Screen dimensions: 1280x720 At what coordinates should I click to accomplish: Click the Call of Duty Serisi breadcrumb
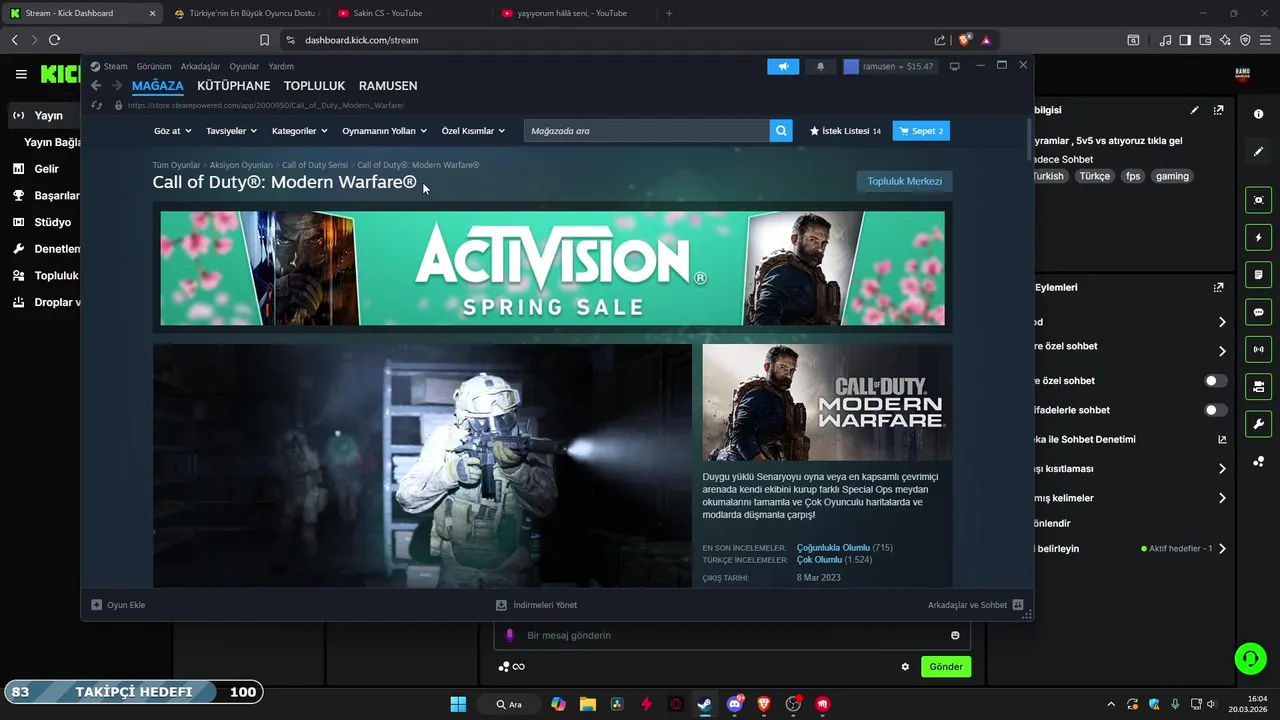(x=315, y=165)
